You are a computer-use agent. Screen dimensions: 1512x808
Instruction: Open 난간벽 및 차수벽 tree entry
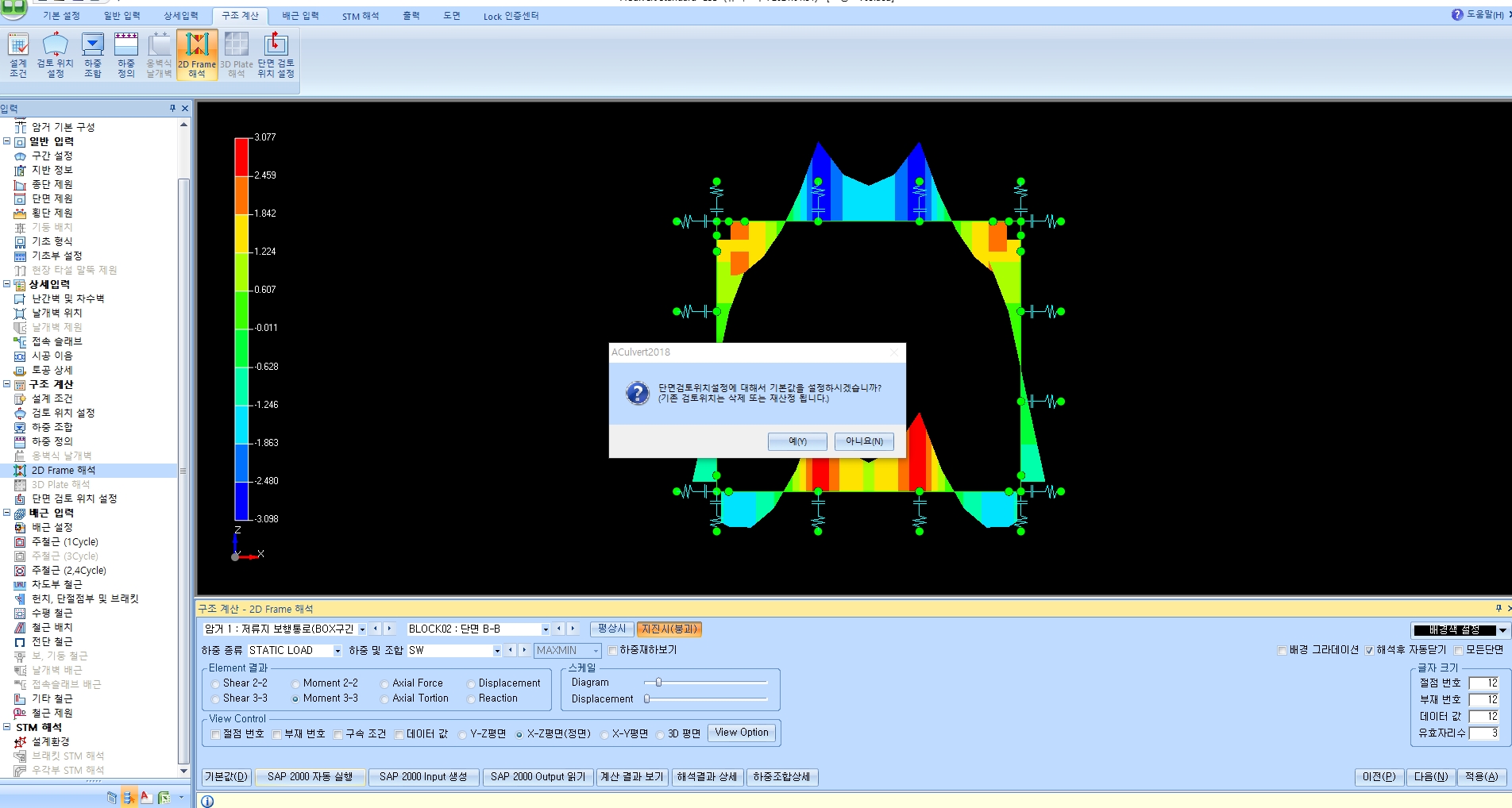point(67,298)
